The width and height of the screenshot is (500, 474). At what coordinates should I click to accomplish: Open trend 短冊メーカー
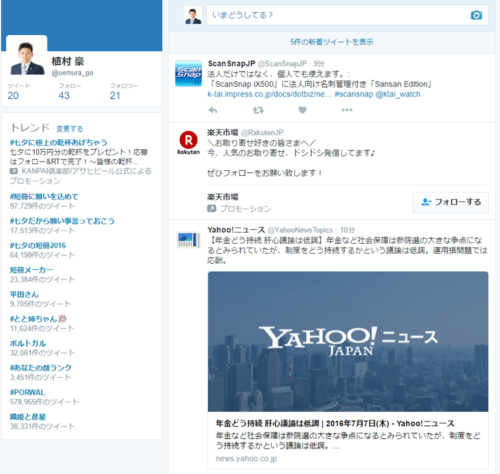coord(31,270)
